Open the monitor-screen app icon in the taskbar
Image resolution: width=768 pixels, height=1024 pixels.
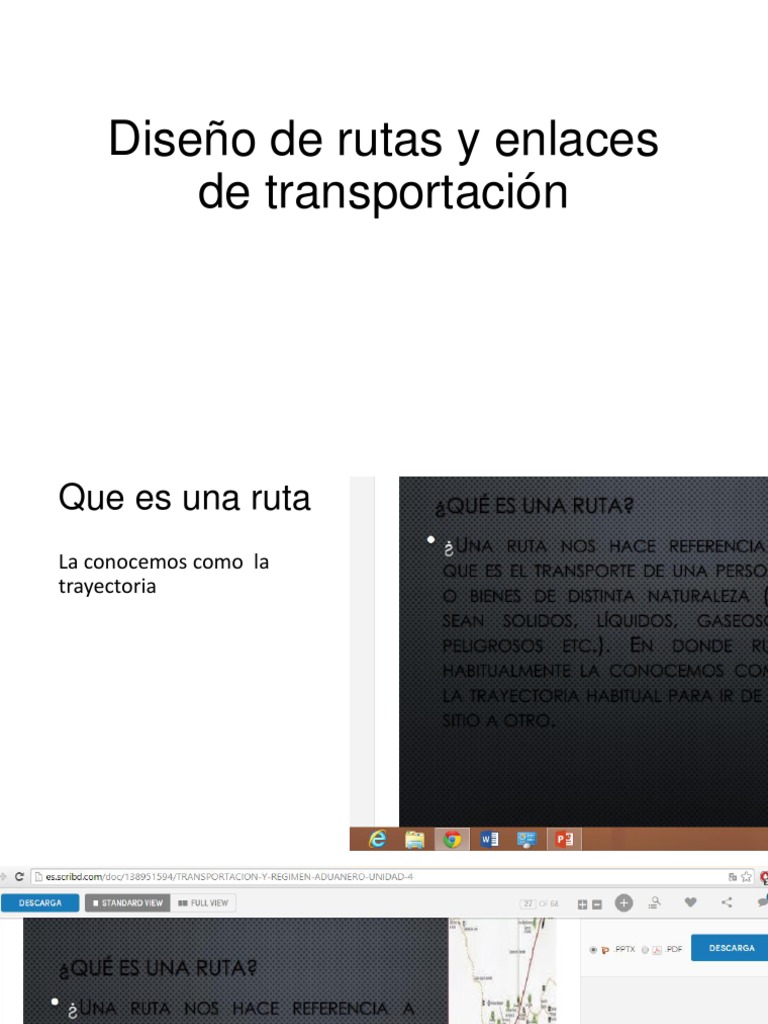tap(526, 839)
